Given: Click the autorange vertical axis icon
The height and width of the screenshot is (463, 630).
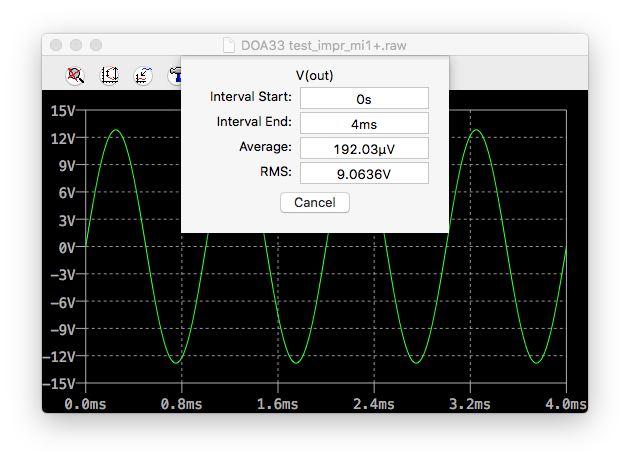Looking at the screenshot, I should [109, 75].
